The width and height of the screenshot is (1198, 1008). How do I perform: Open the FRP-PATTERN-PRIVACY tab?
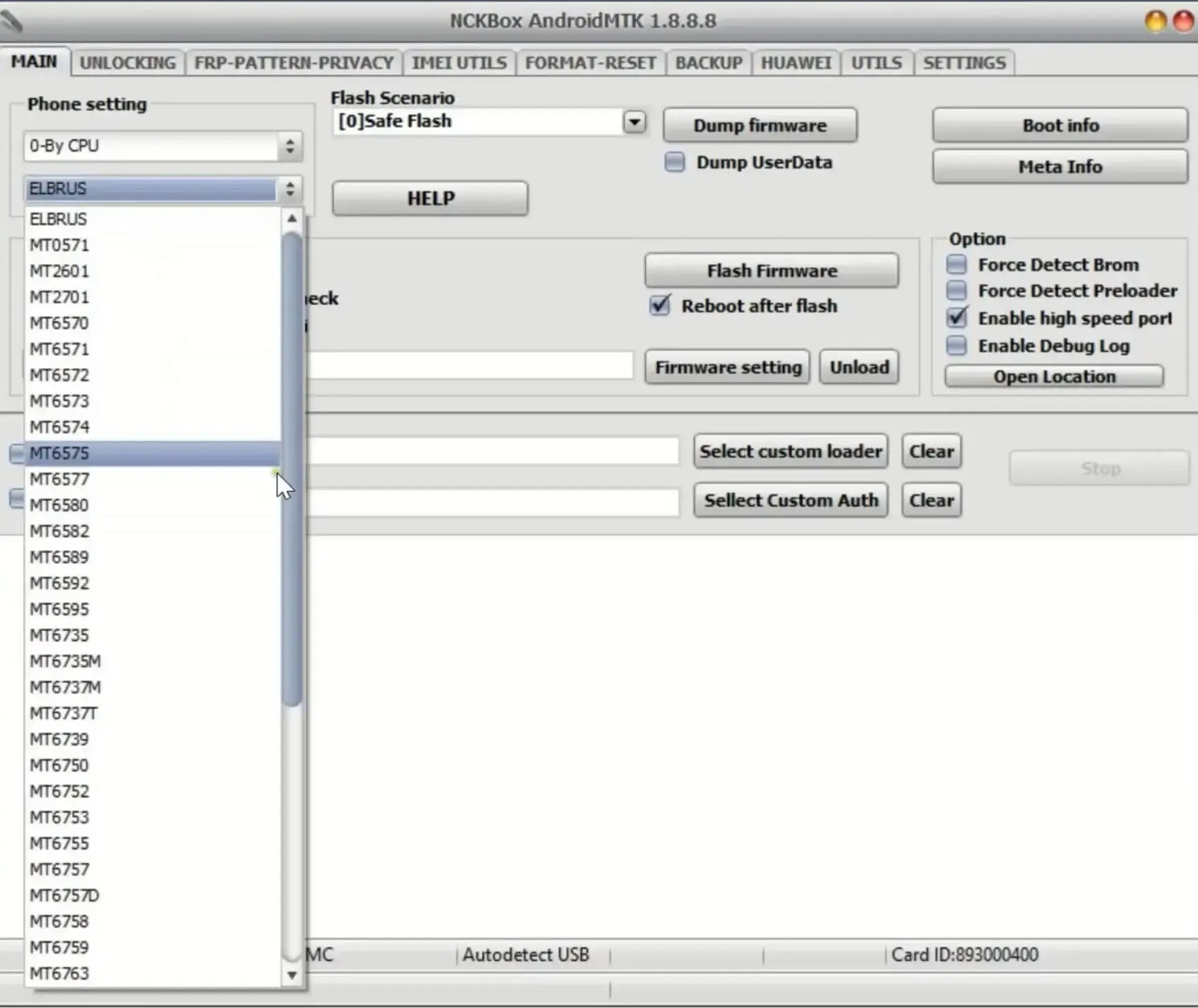pyautogui.click(x=294, y=63)
